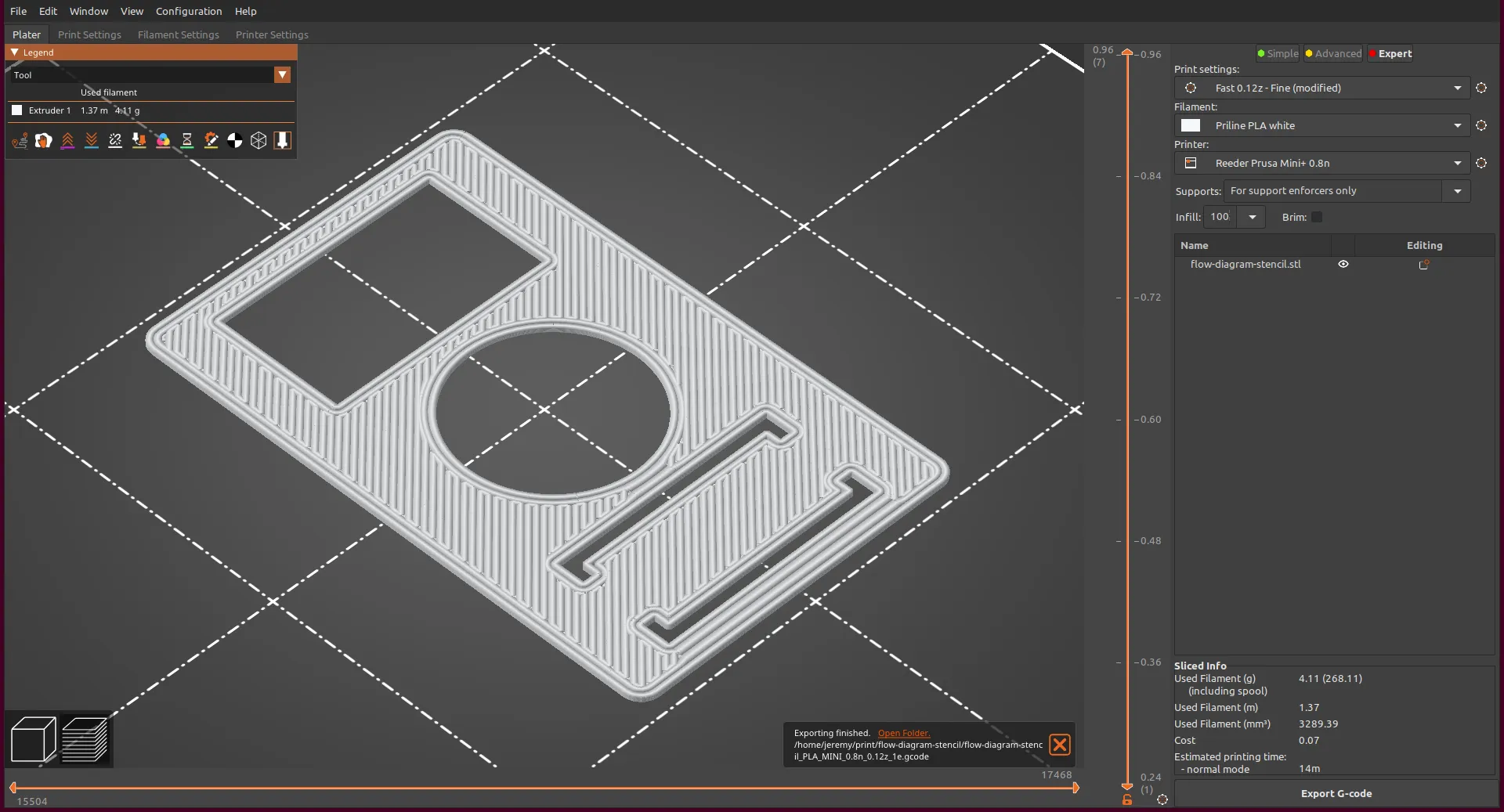Switch to Simple mode
The width and height of the screenshot is (1504, 812).
[x=1278, y=54]
